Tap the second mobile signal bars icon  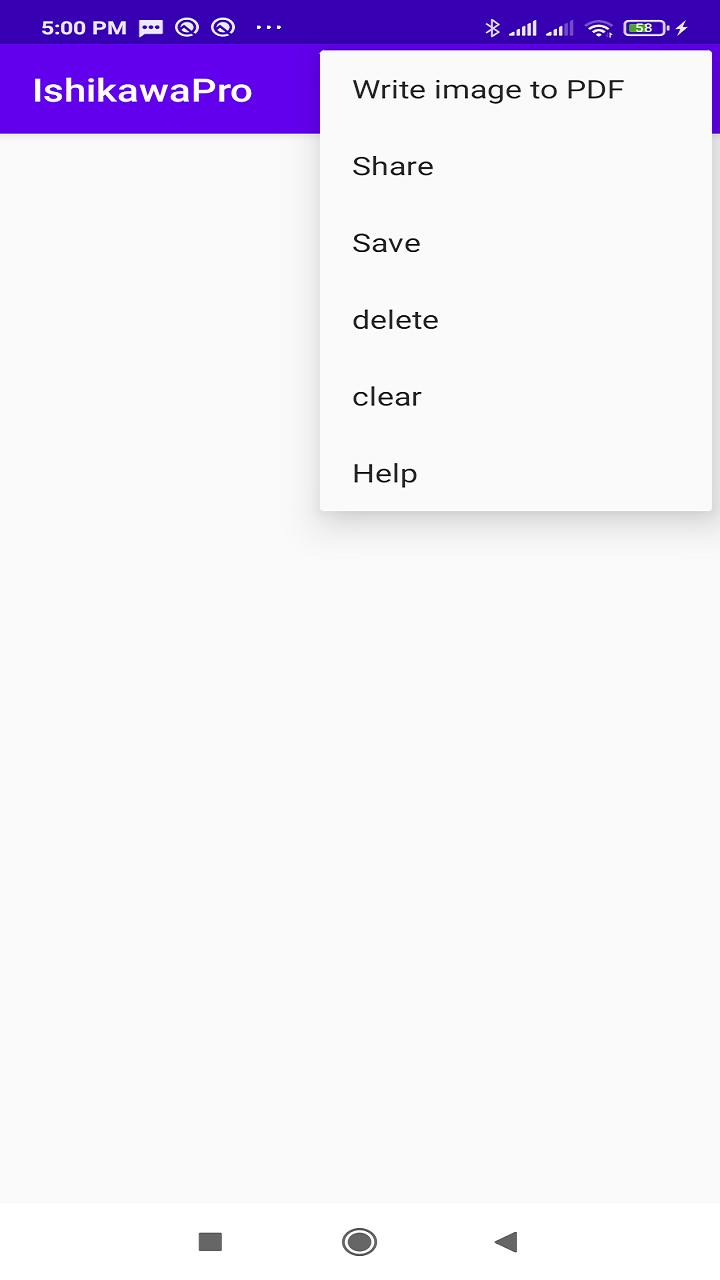(560, 28)
